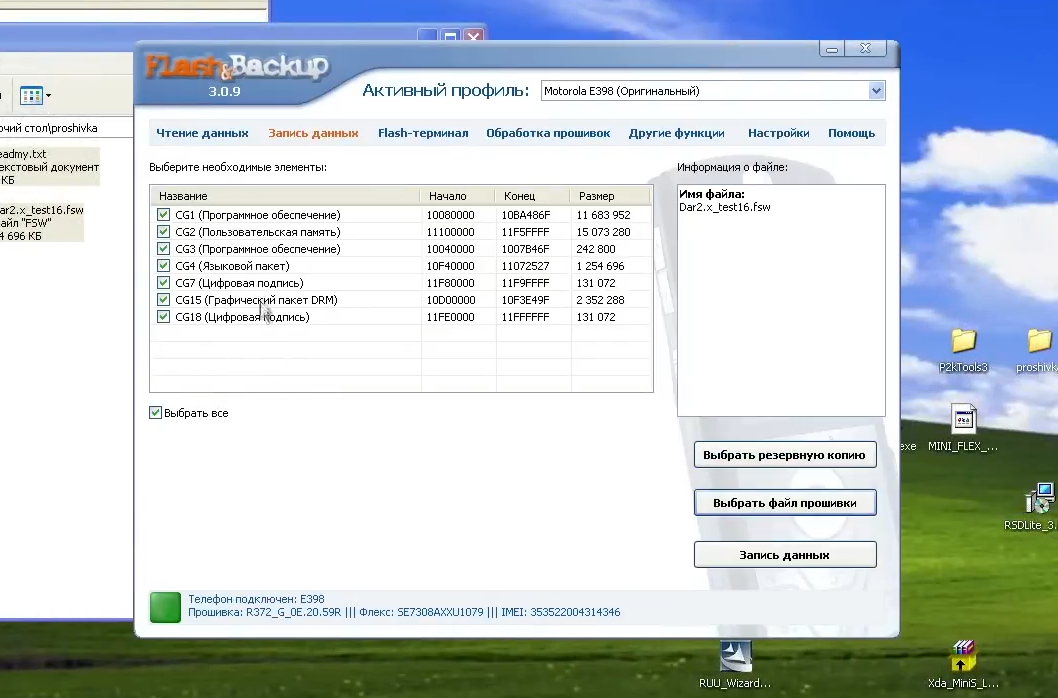Expand the Активный профиль dropdown
Viewport: 1058px width, 698px height.
click(876, 91)
